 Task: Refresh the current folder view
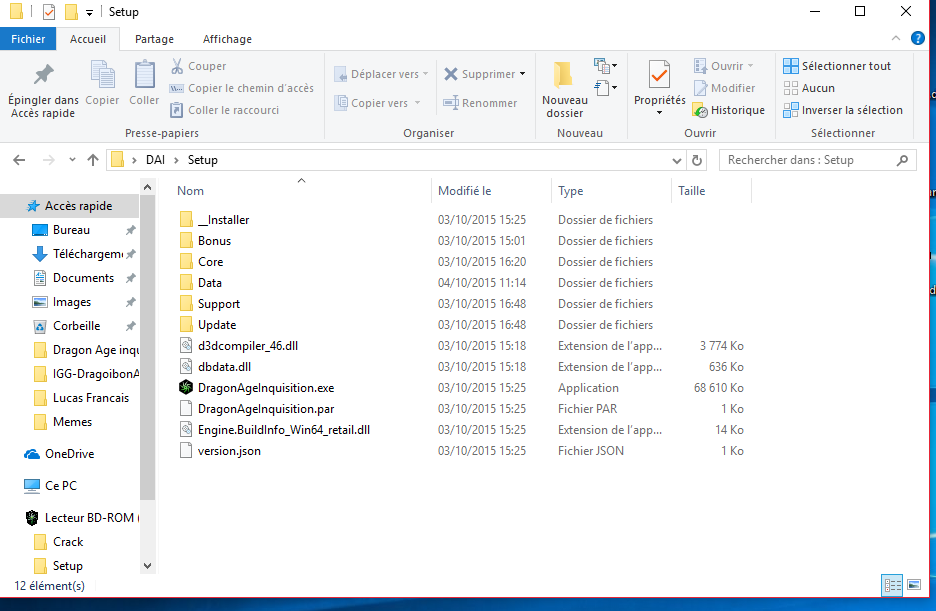click(x=698, y=160)
